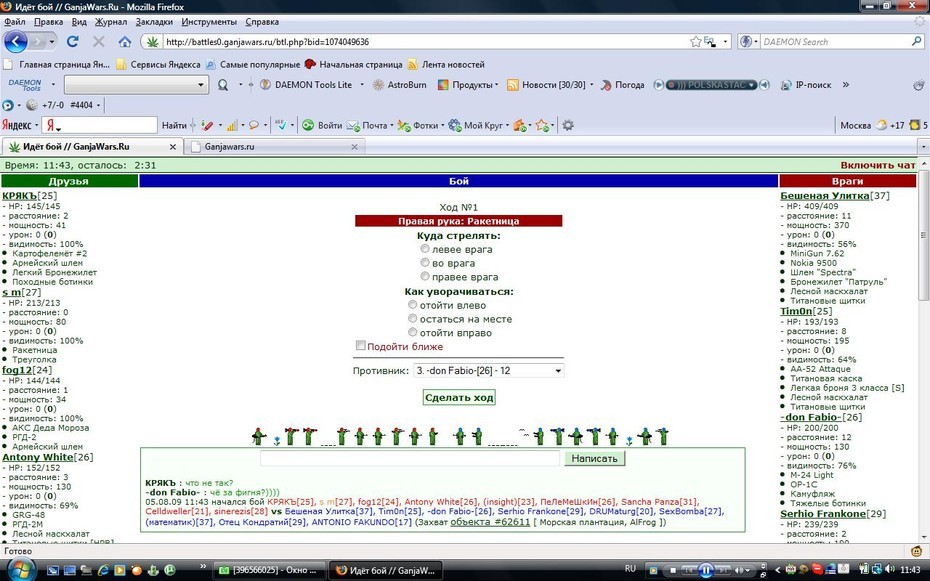Switch to the Ganjawars.ru tab
The width and height of the screenshot is (930, 581).
tap(274, 146)
